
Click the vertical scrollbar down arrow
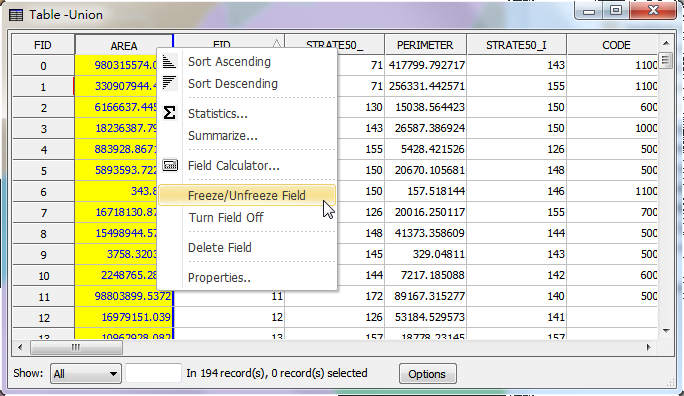pyautogui.click(x=666, y=331)
